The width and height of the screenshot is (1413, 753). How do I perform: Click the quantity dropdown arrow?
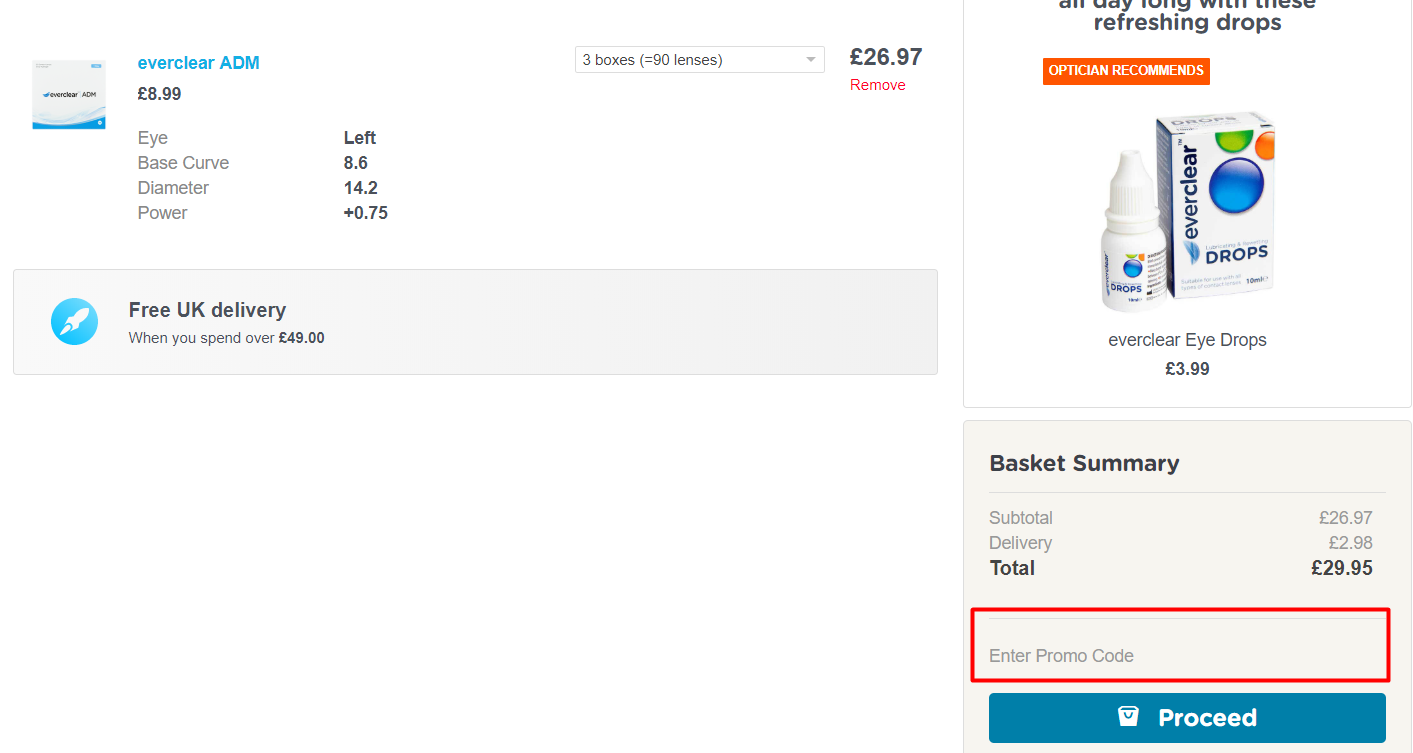[x=811, y=60]
